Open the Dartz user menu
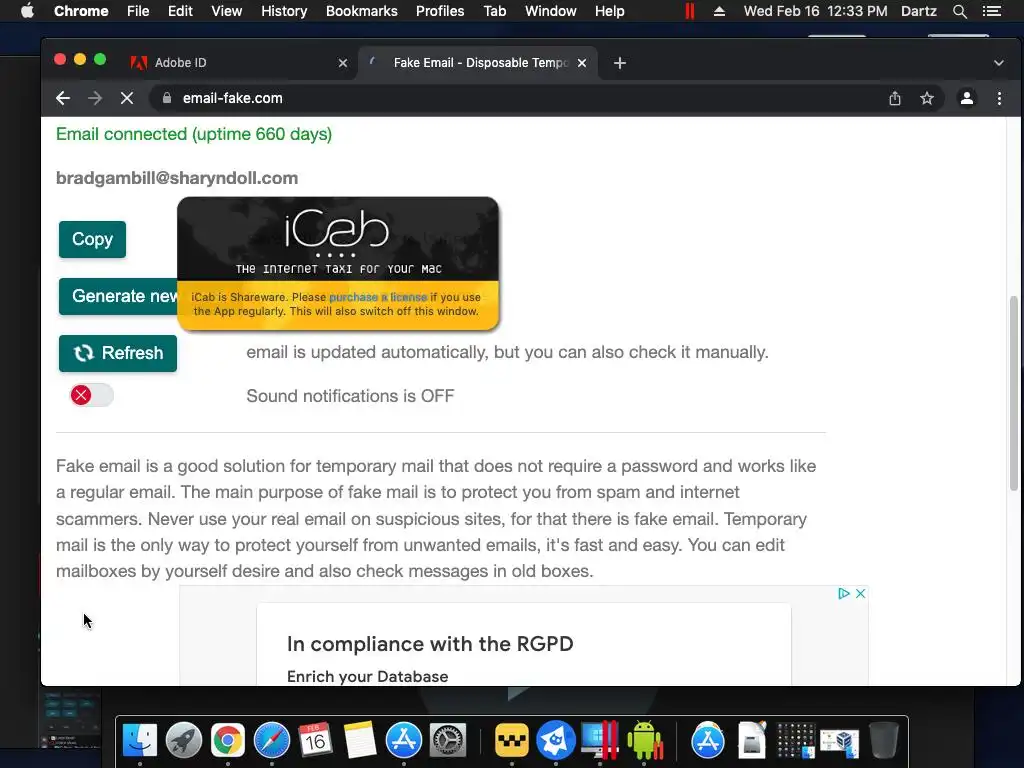This screenshot has height=768, width=1024. point(919,11)
